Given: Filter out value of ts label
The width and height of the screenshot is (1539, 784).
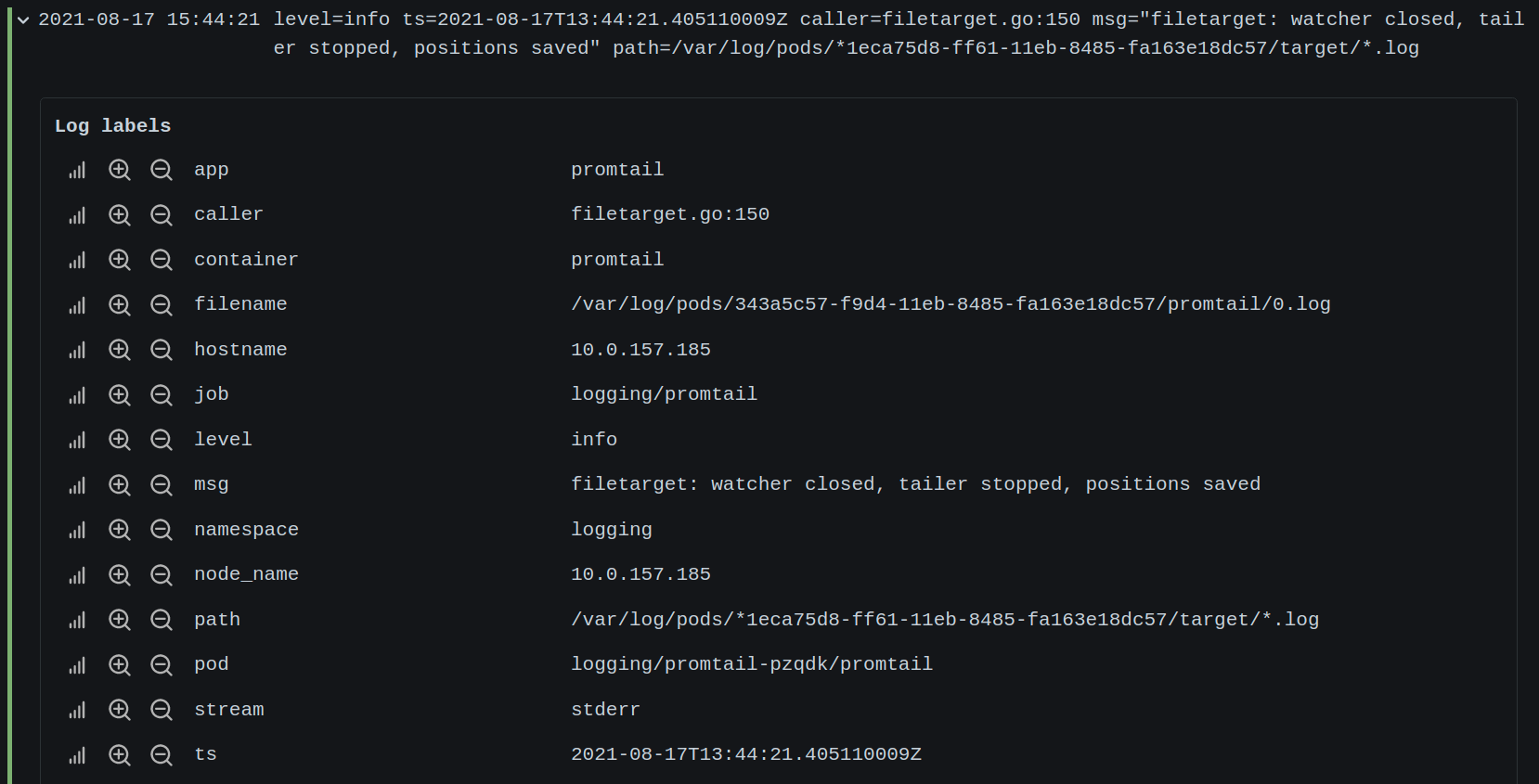Looking at the screenshot, I should click(x=162, y=755).
